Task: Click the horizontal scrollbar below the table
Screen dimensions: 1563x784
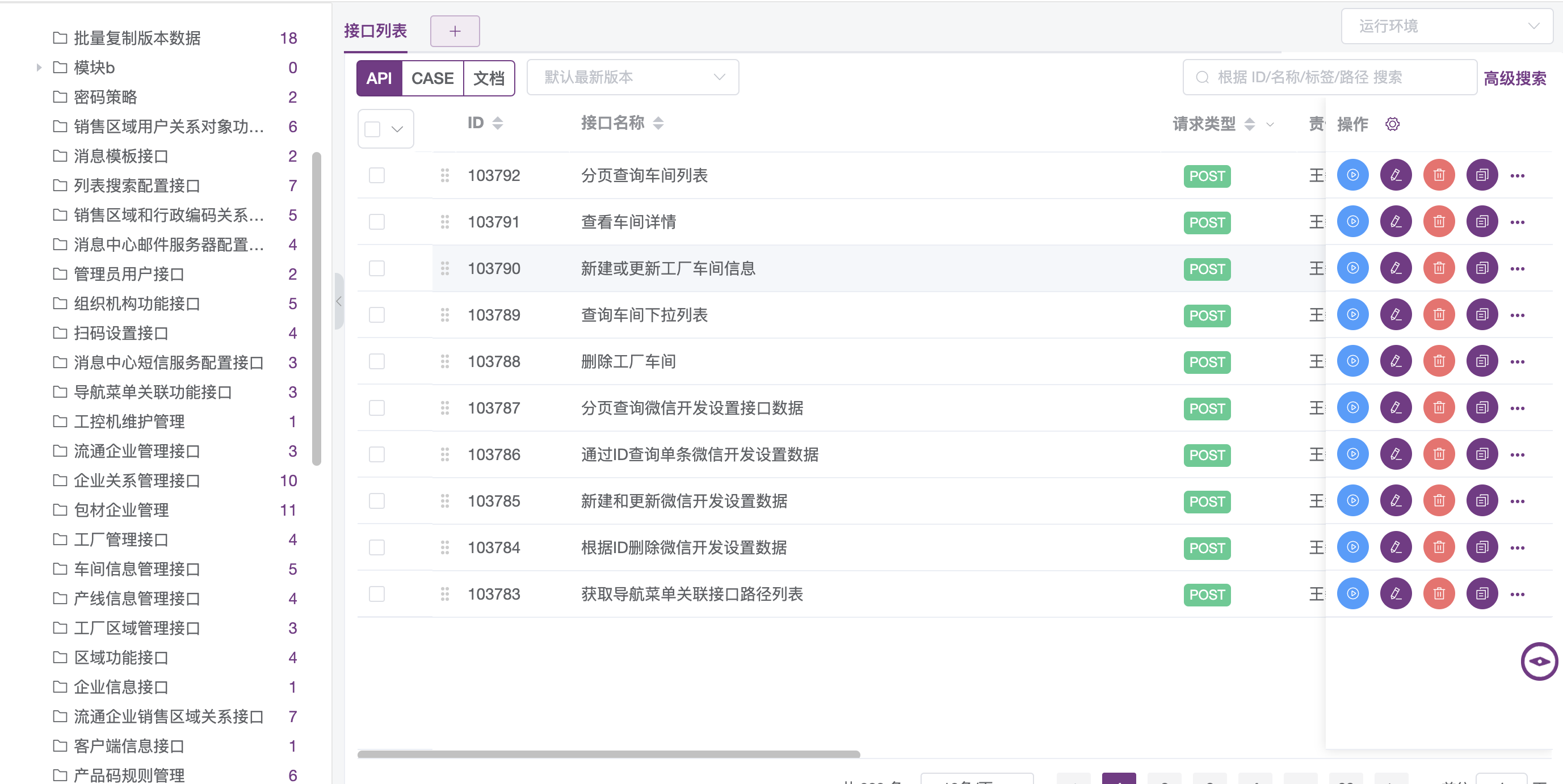Action: click(608, 755)
